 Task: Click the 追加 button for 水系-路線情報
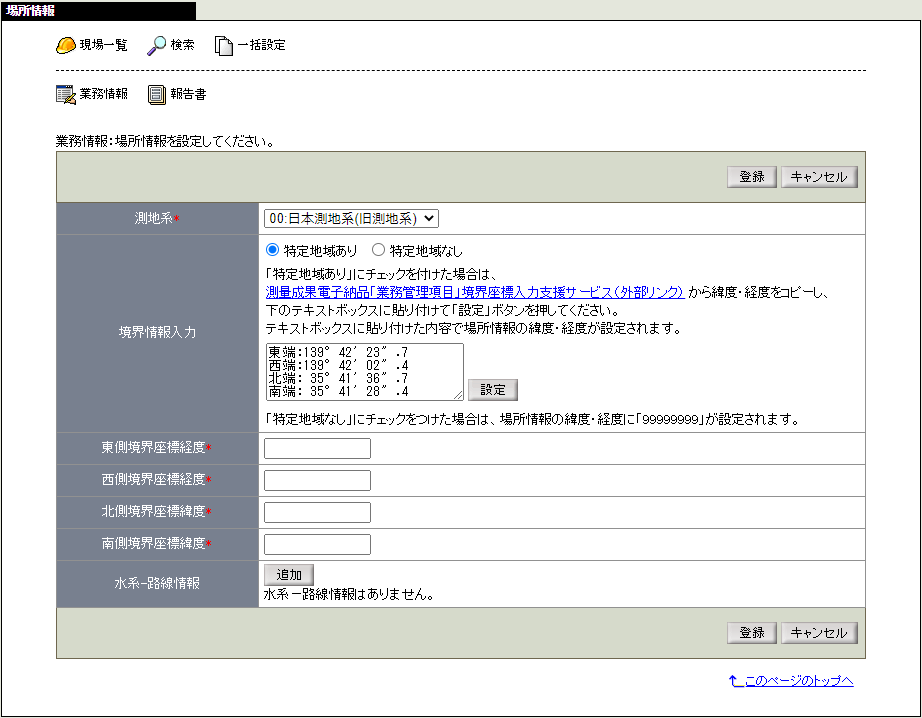pos(289,575)
